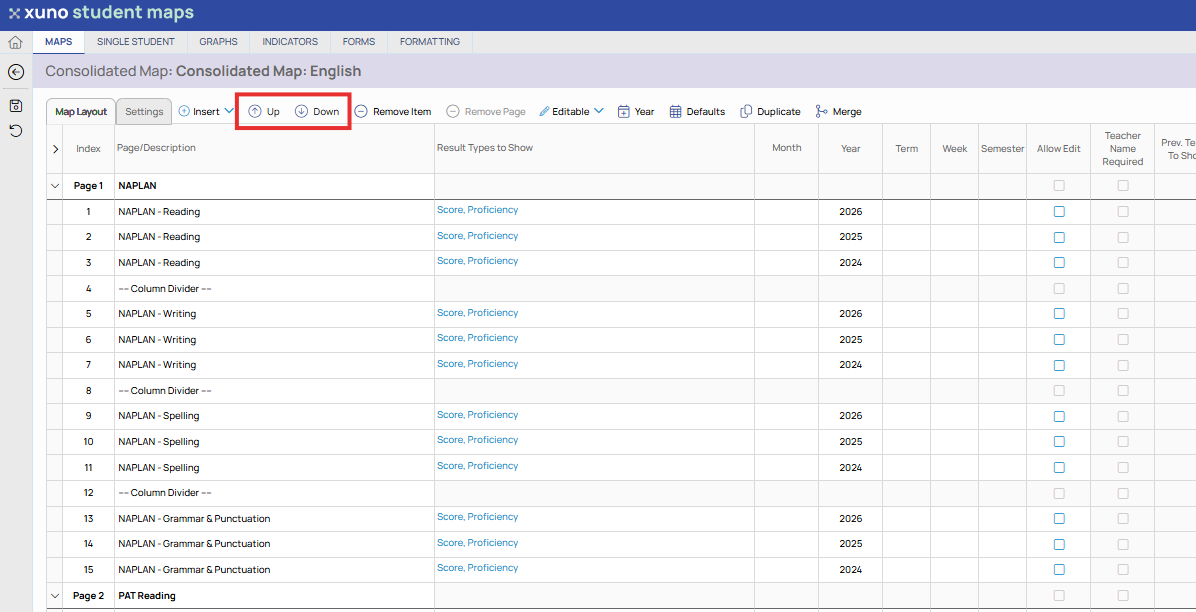Save the map with disk icon
Image resolution: width=1196 pixels, height=612 pixels.
coord(16,105)
